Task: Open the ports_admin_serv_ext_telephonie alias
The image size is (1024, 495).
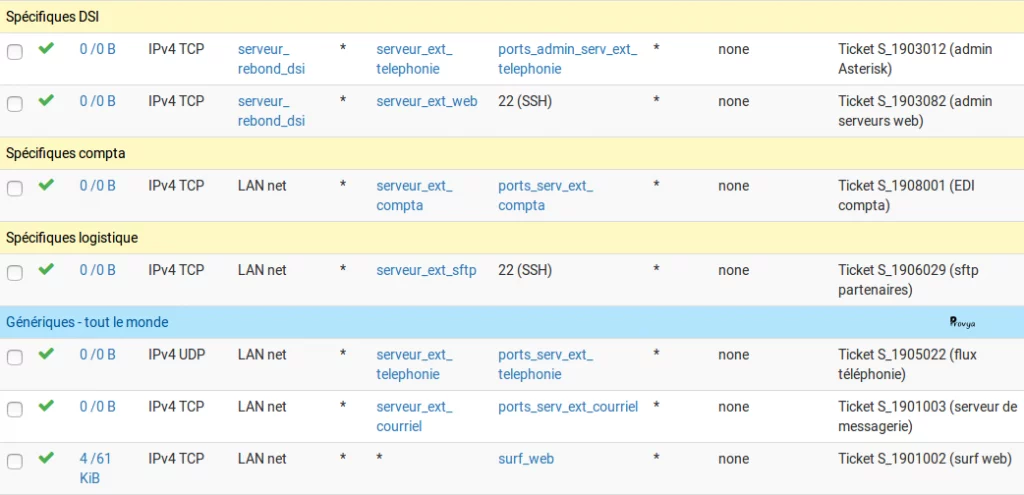Action: (568, 59)
